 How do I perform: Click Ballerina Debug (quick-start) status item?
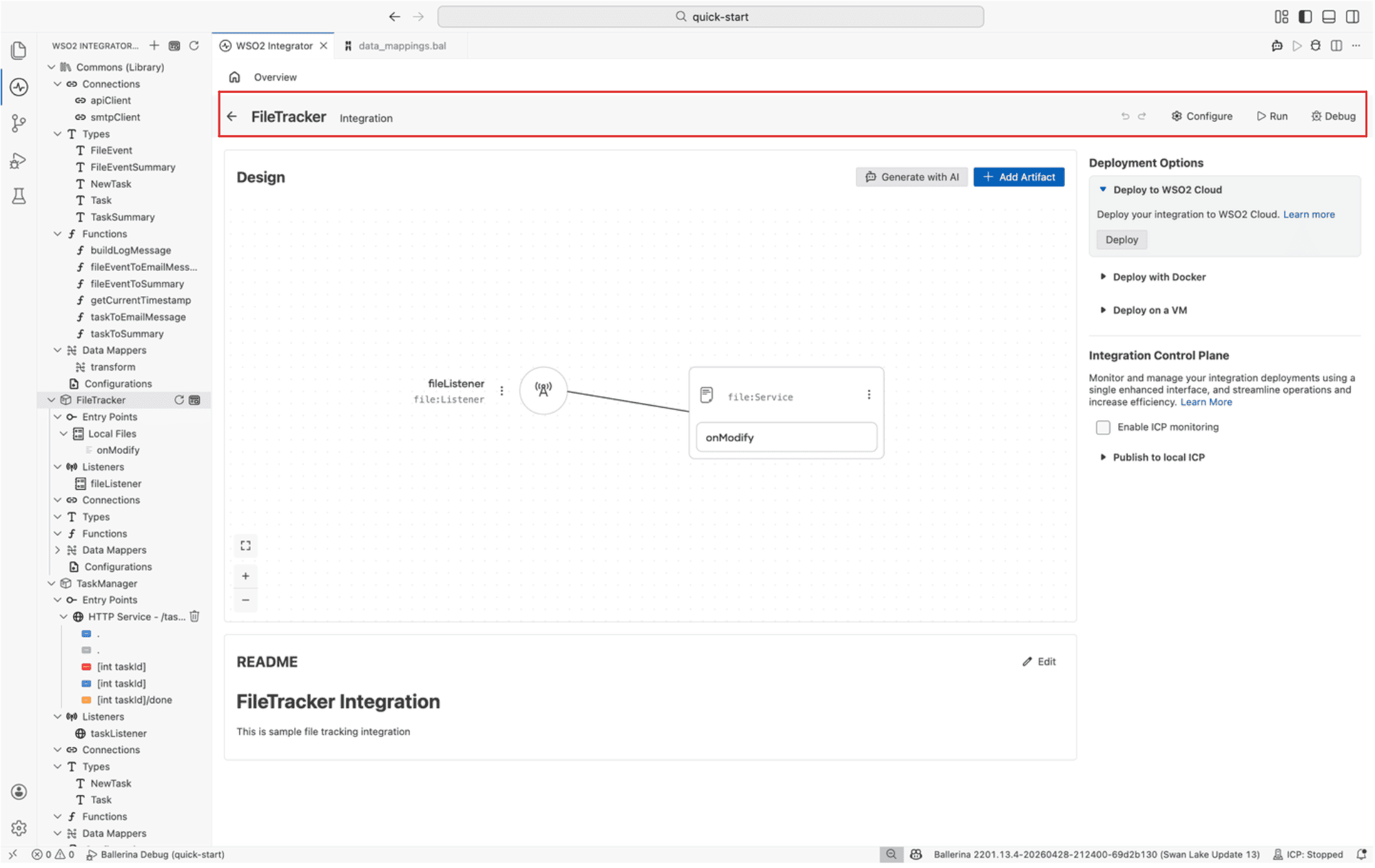[156, 854]
